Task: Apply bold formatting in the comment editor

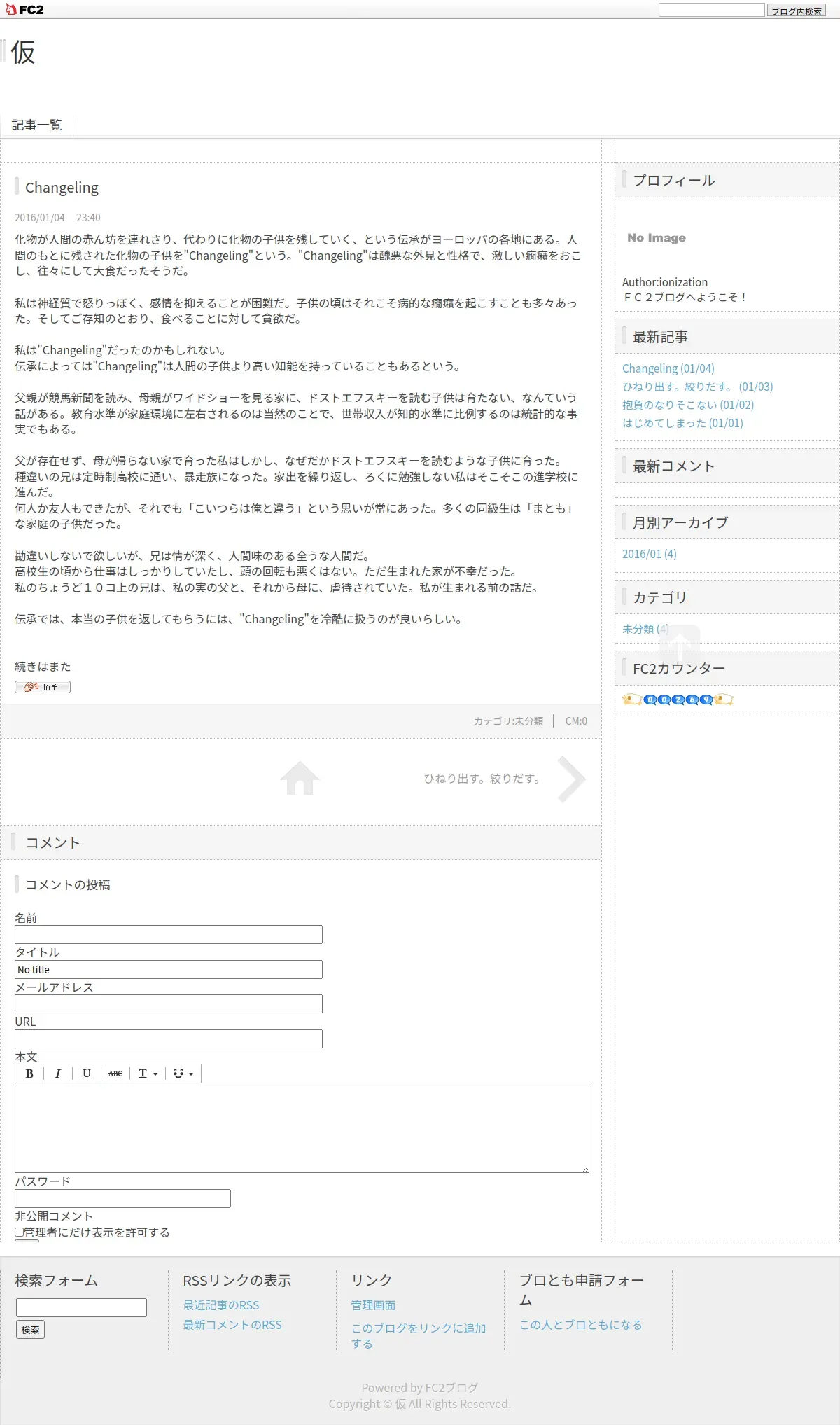Action: 29,1073
